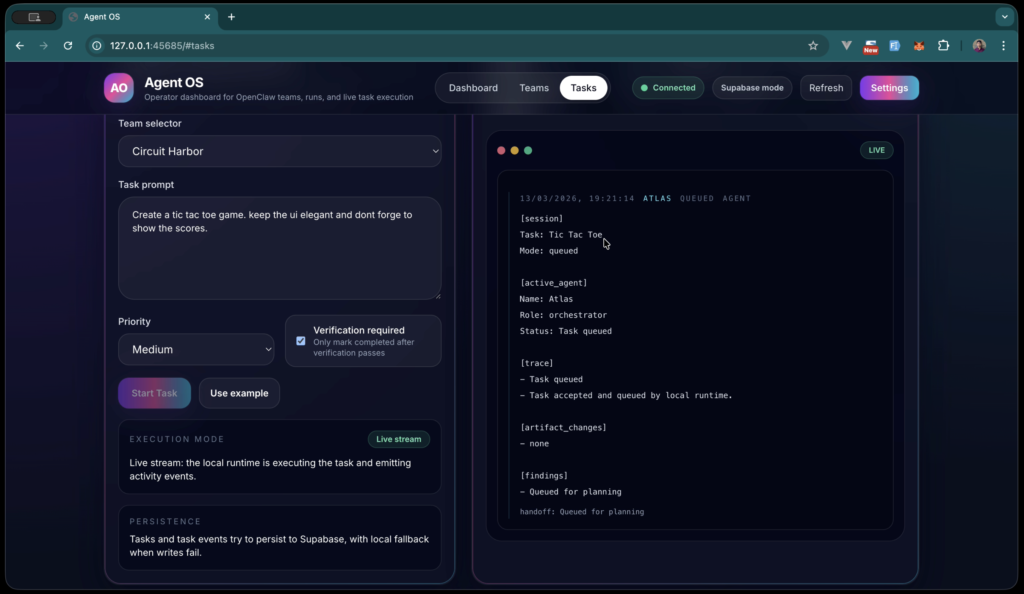
Task: Switch to the Dashboard tab
Action: tap(473, 87)
